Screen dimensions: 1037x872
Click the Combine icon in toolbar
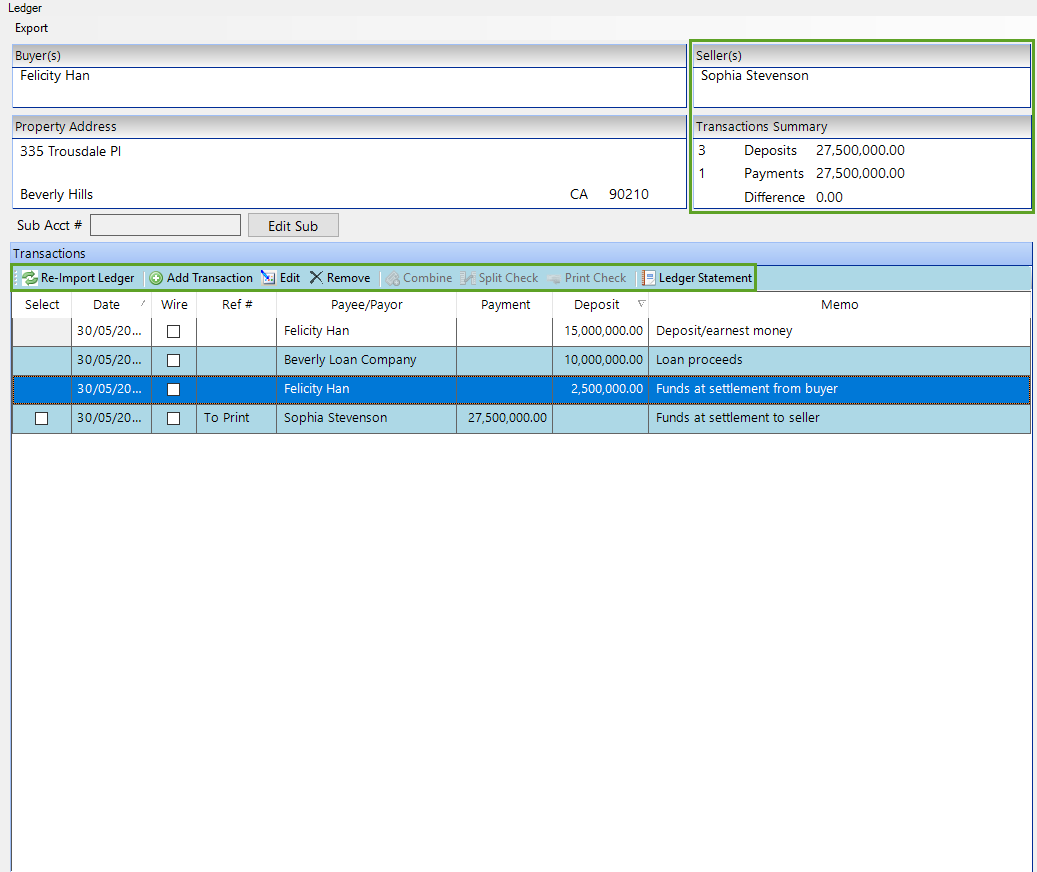393,278
